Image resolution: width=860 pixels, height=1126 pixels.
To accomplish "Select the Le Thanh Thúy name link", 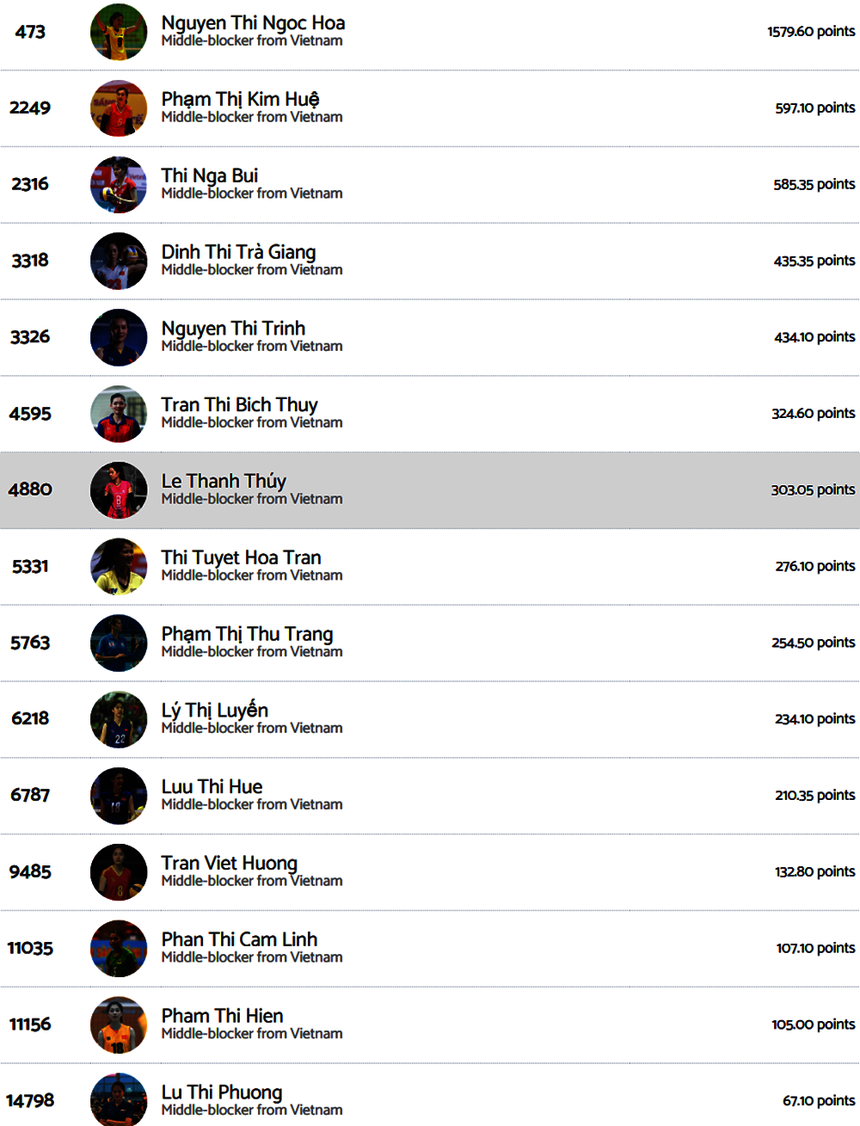I will coord(223,481).
